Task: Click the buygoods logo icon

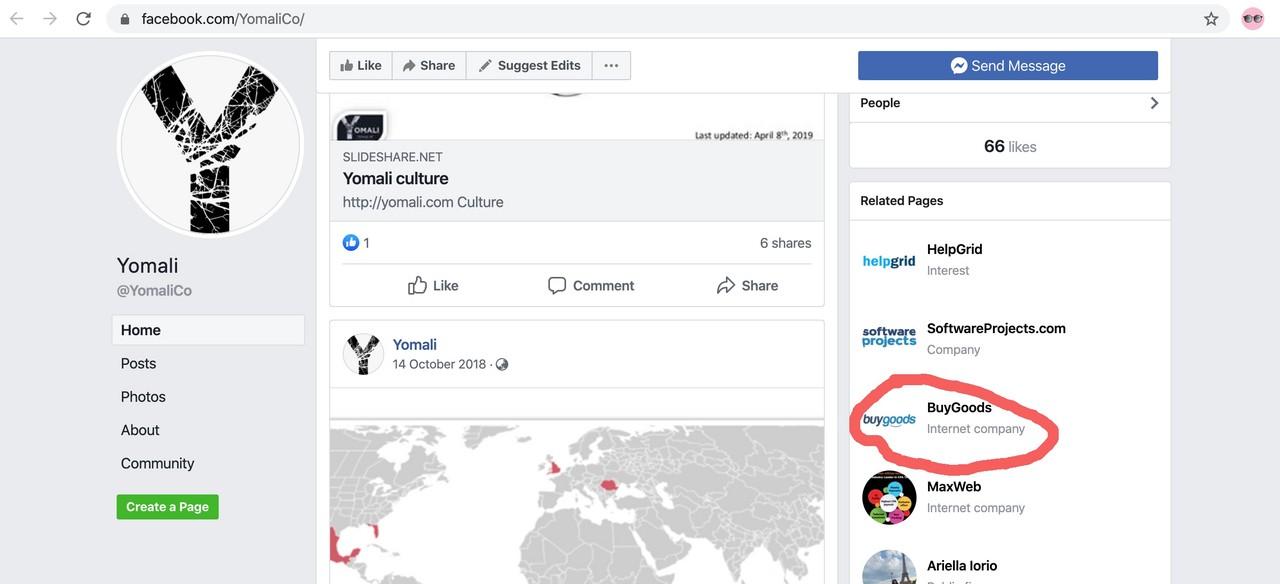Action: pyautogui.click(x=889, y=419)
